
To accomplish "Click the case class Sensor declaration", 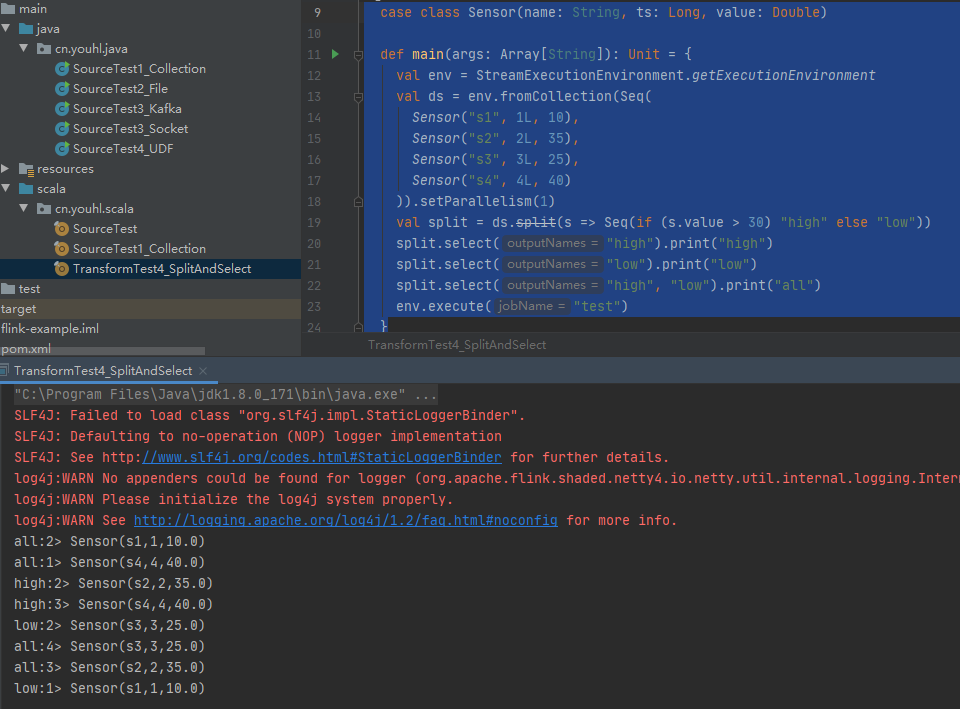I will click(603, 12).
